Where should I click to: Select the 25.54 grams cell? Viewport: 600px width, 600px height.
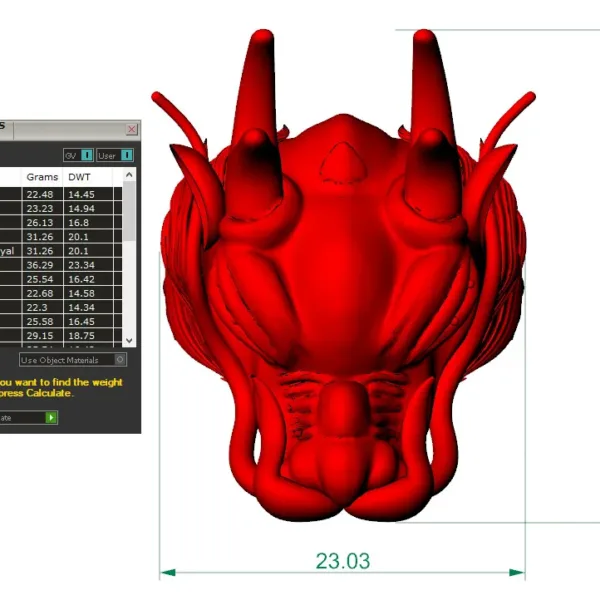coord(42,279)
